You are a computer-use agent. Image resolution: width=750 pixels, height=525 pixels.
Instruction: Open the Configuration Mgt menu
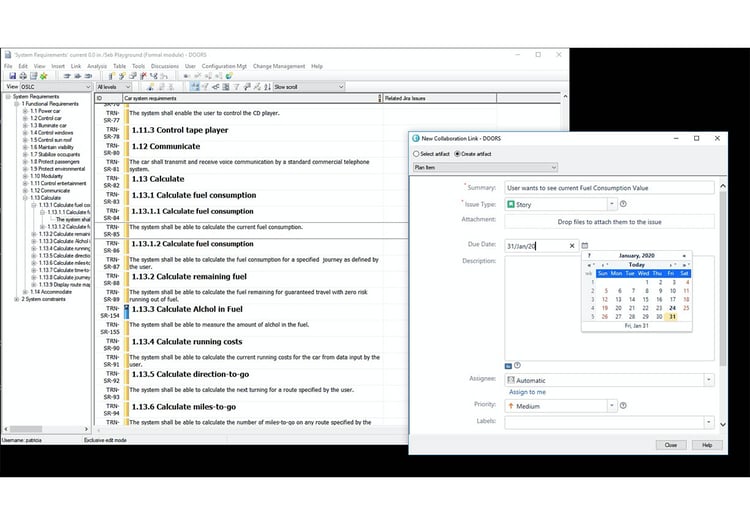coord(224,66)
